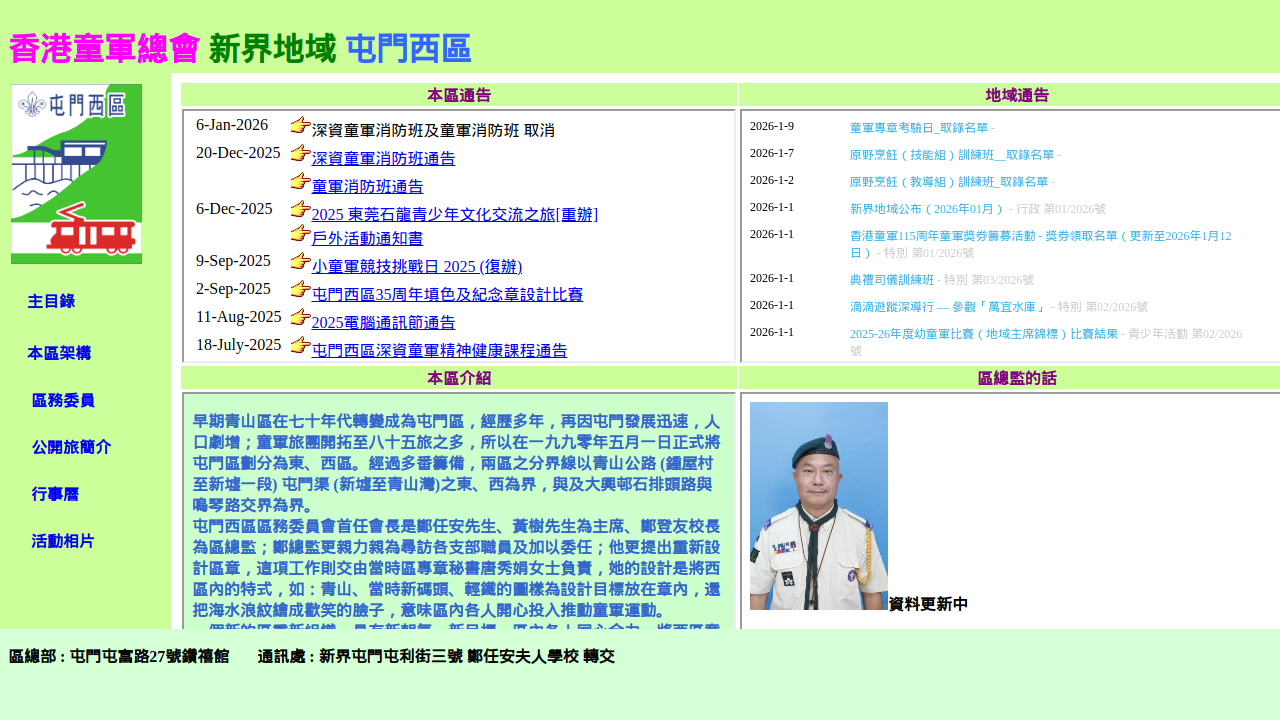Viewport: 1280px width, 720px height.
Task: Click hand icon beside 屯門西區35周年填色 notice
Action: click(300, 289)
